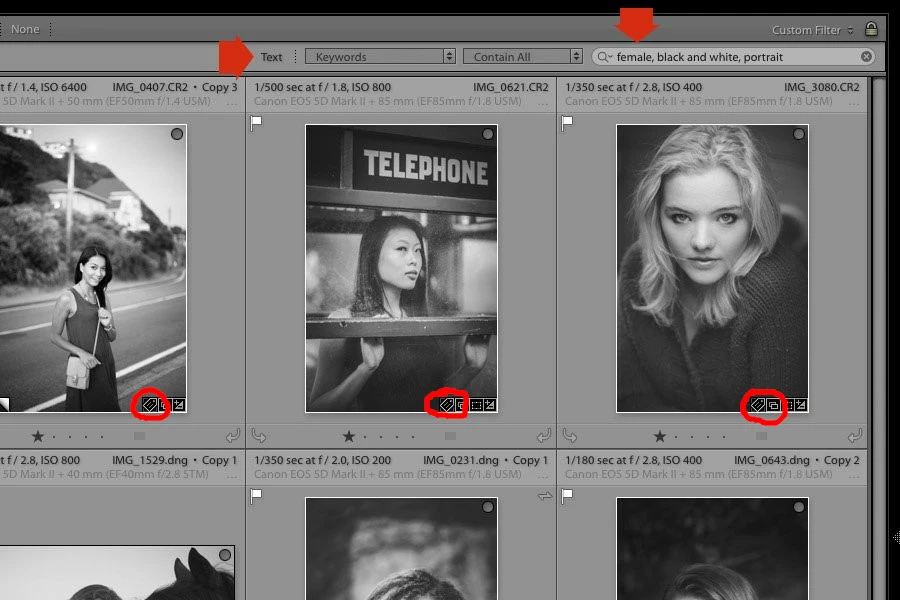Click the file name IMG_0231.dng
The image size is (900, 600).
(461, 460)
